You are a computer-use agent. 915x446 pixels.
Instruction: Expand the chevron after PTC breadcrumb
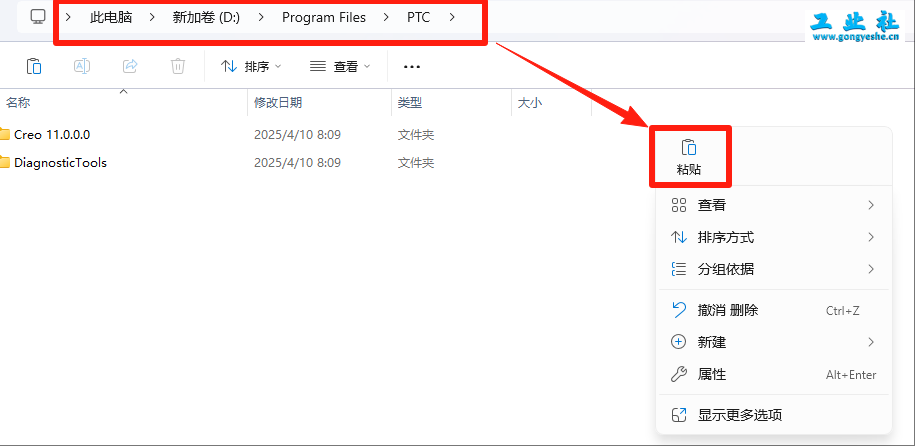coord(452,18)
